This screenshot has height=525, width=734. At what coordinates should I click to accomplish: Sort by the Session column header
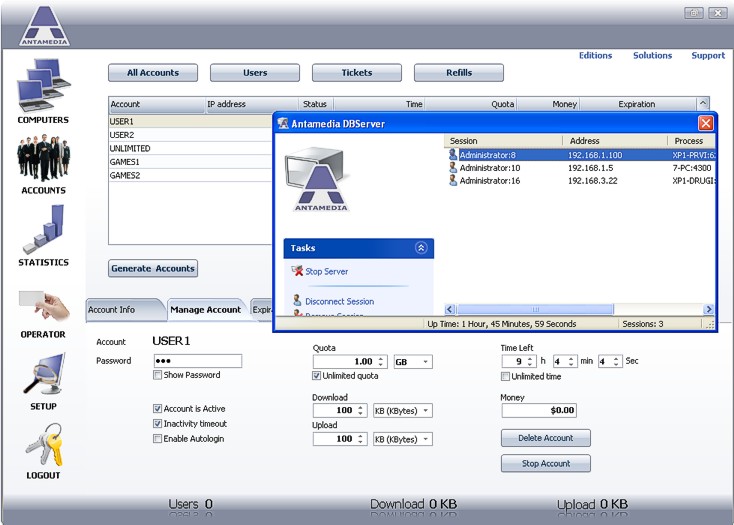point(504,141)
